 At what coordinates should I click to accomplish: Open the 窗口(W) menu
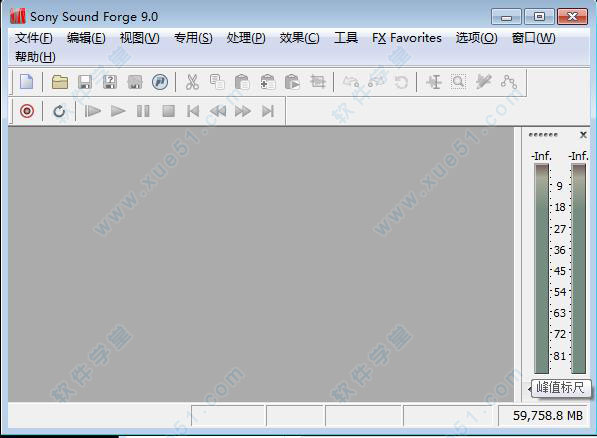pyautogui.click(x=533, y=38)
